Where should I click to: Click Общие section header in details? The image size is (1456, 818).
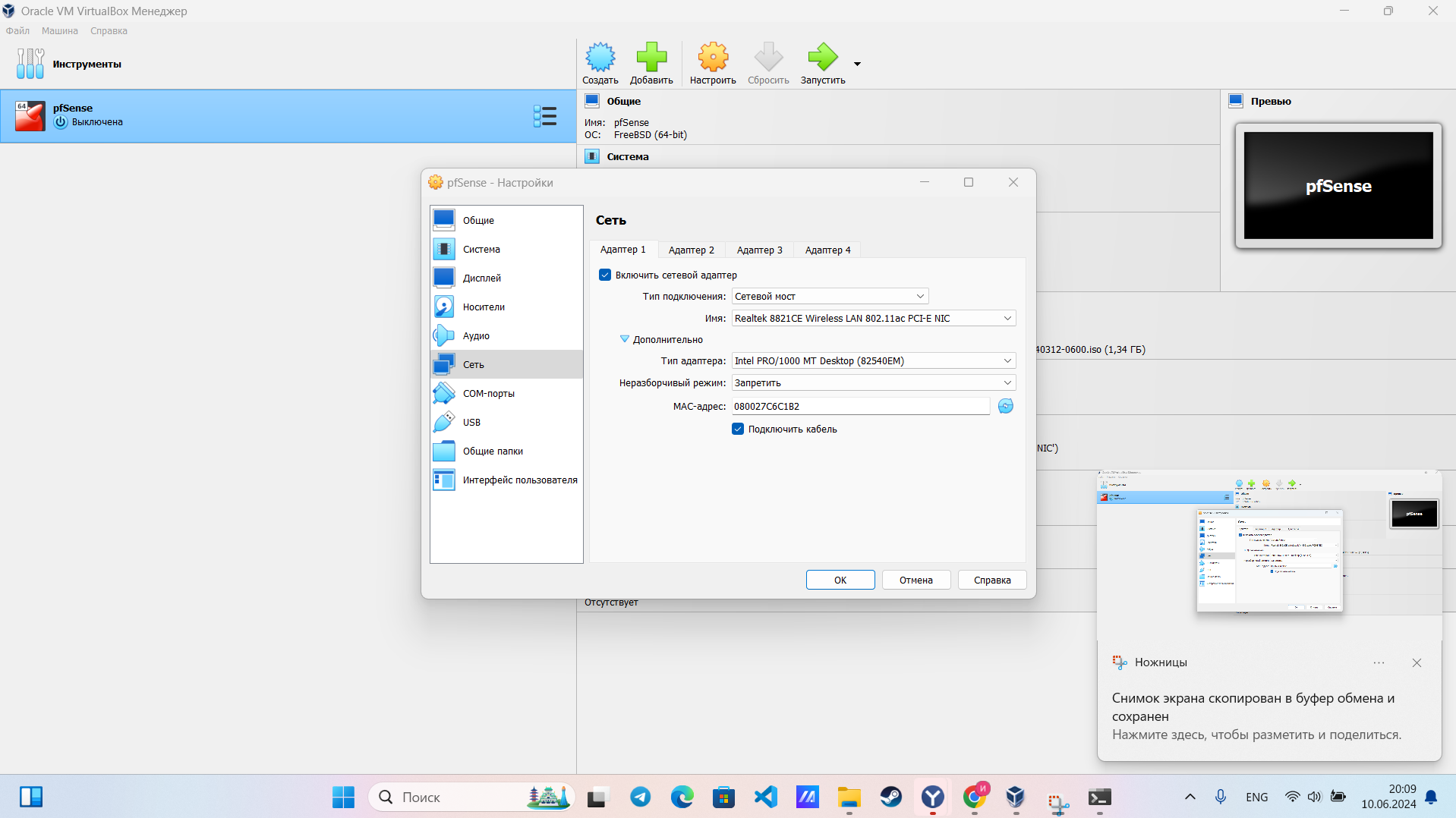click(623, 101)
